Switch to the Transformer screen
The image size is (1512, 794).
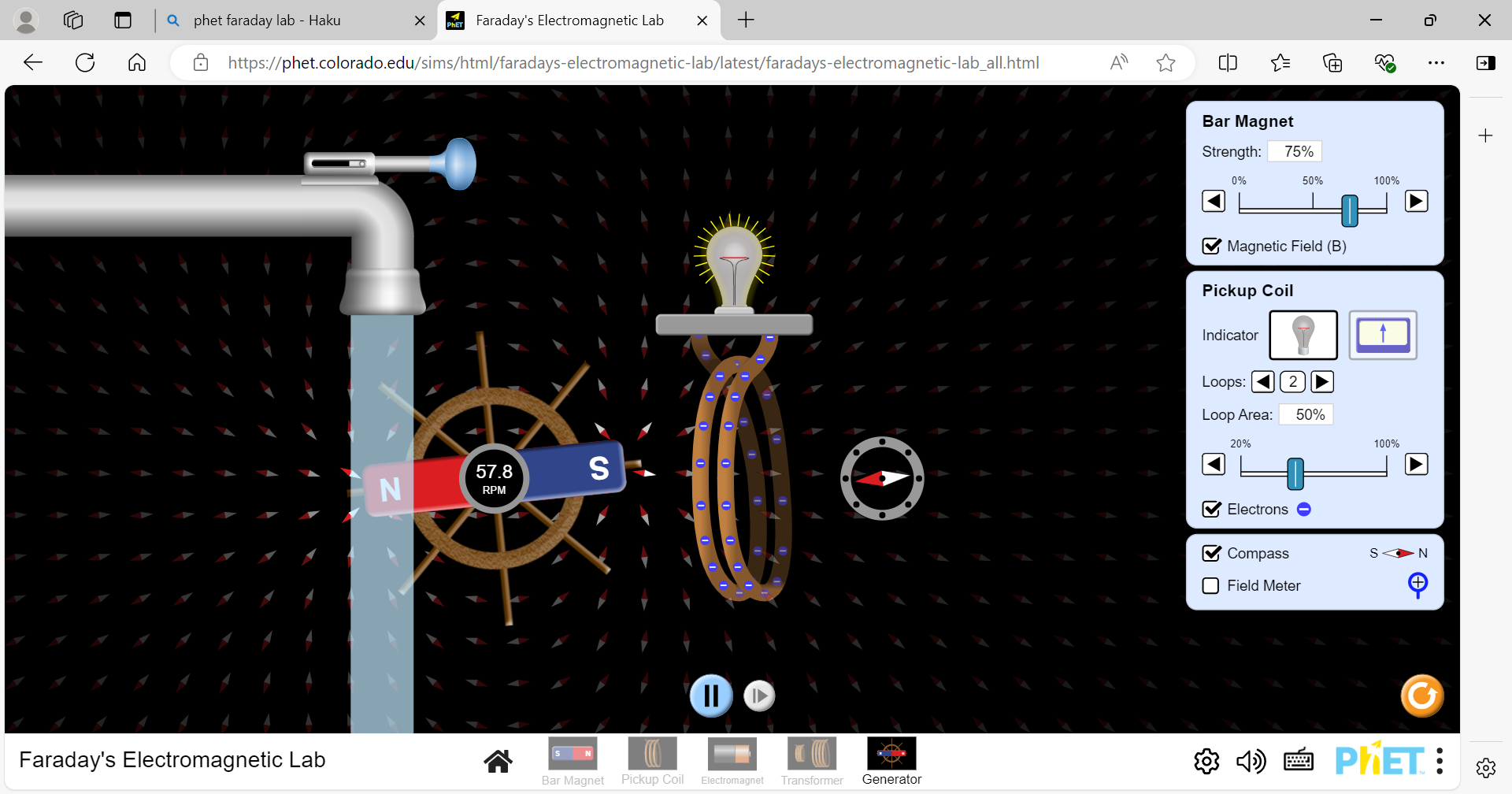click(812, 761)
